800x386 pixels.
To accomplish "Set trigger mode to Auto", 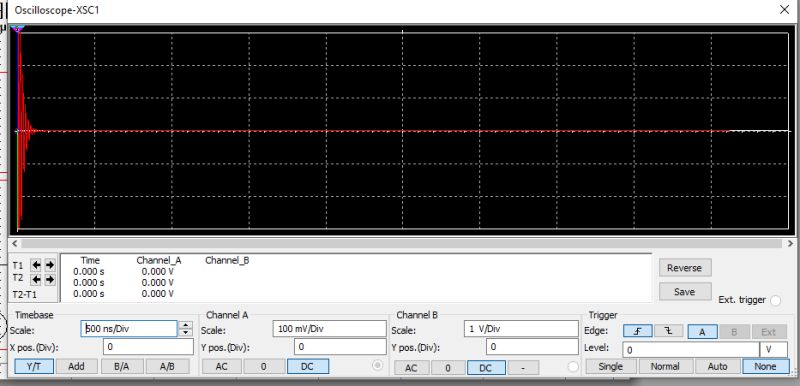I will 717,366.
